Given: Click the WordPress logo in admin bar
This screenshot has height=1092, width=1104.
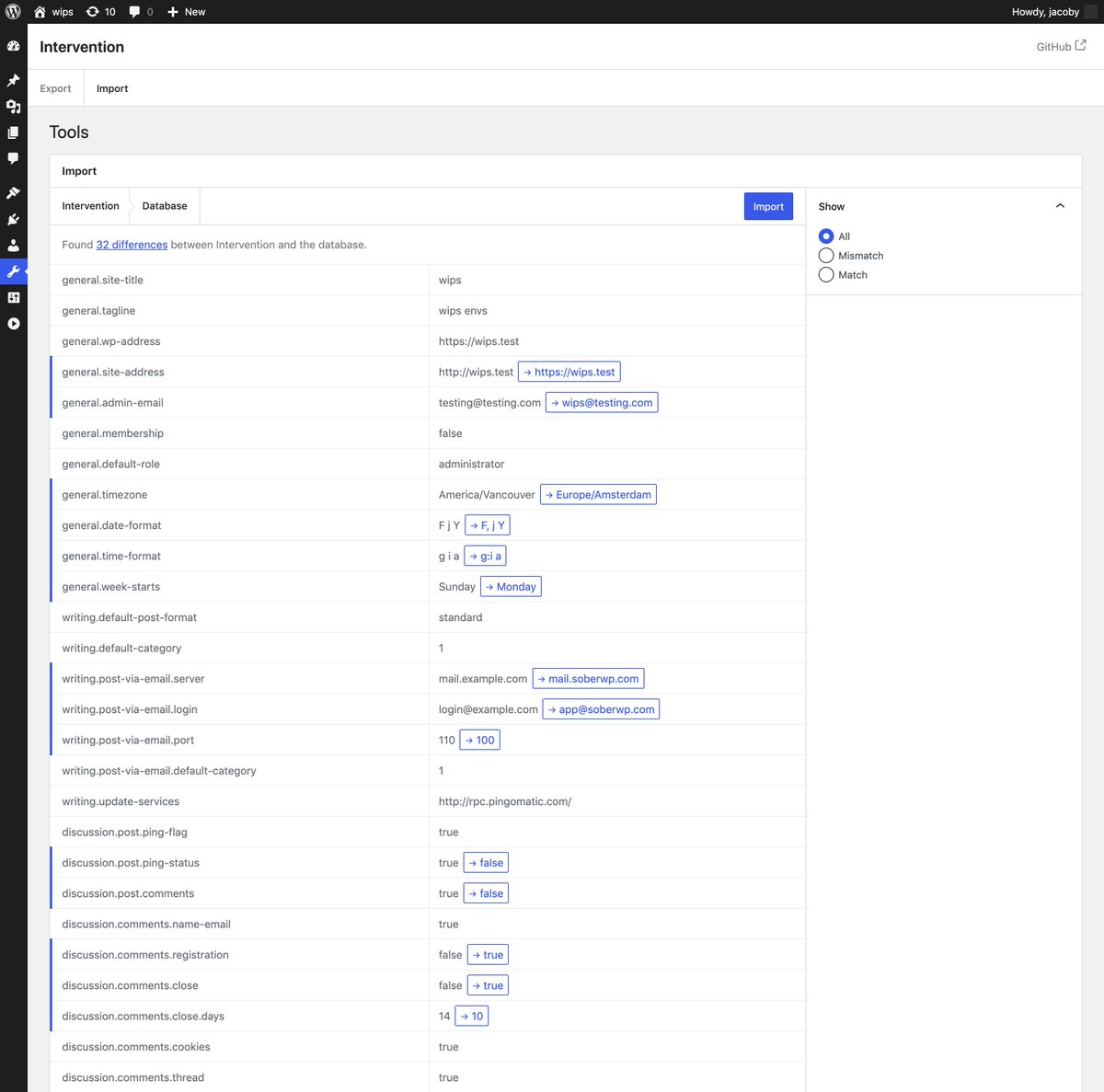Looking at the screenshot, I should coord(13,12).
